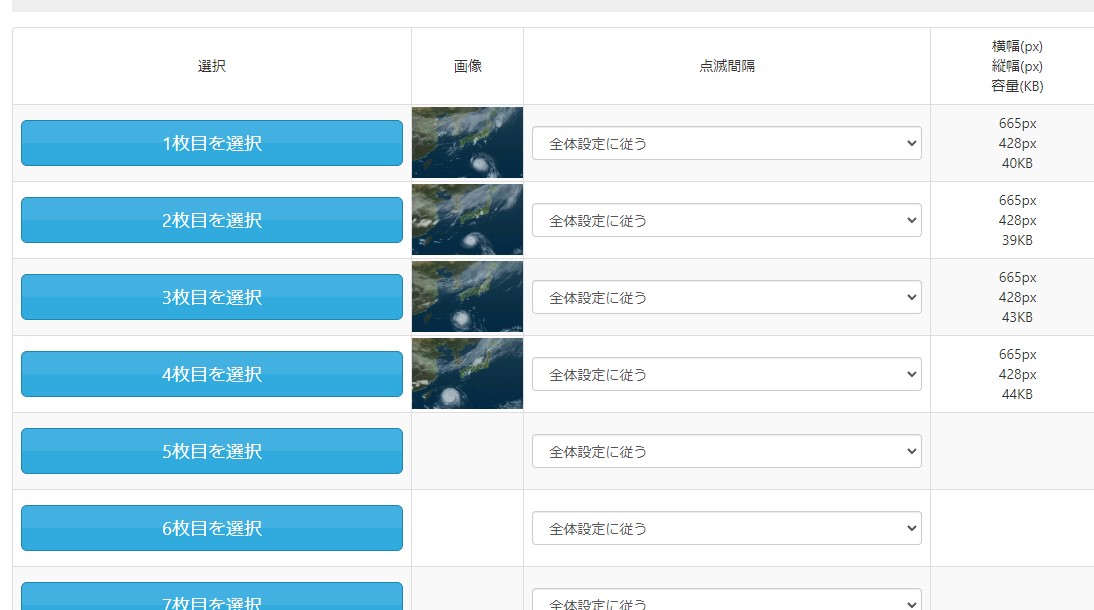Expand the 点滅間隔 dropdown for image 2
The width and height of the screenshot is (1094, 610).
click(x=726, y=220)
